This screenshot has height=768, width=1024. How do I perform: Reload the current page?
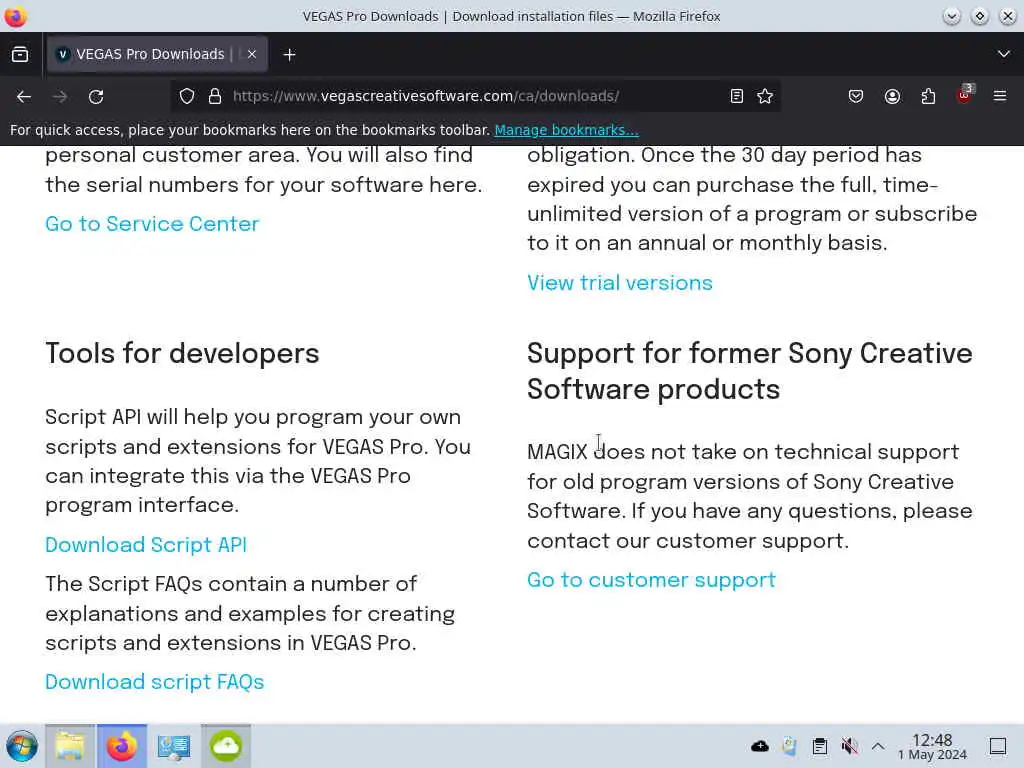pyautogui.click(x=96, y=97)
